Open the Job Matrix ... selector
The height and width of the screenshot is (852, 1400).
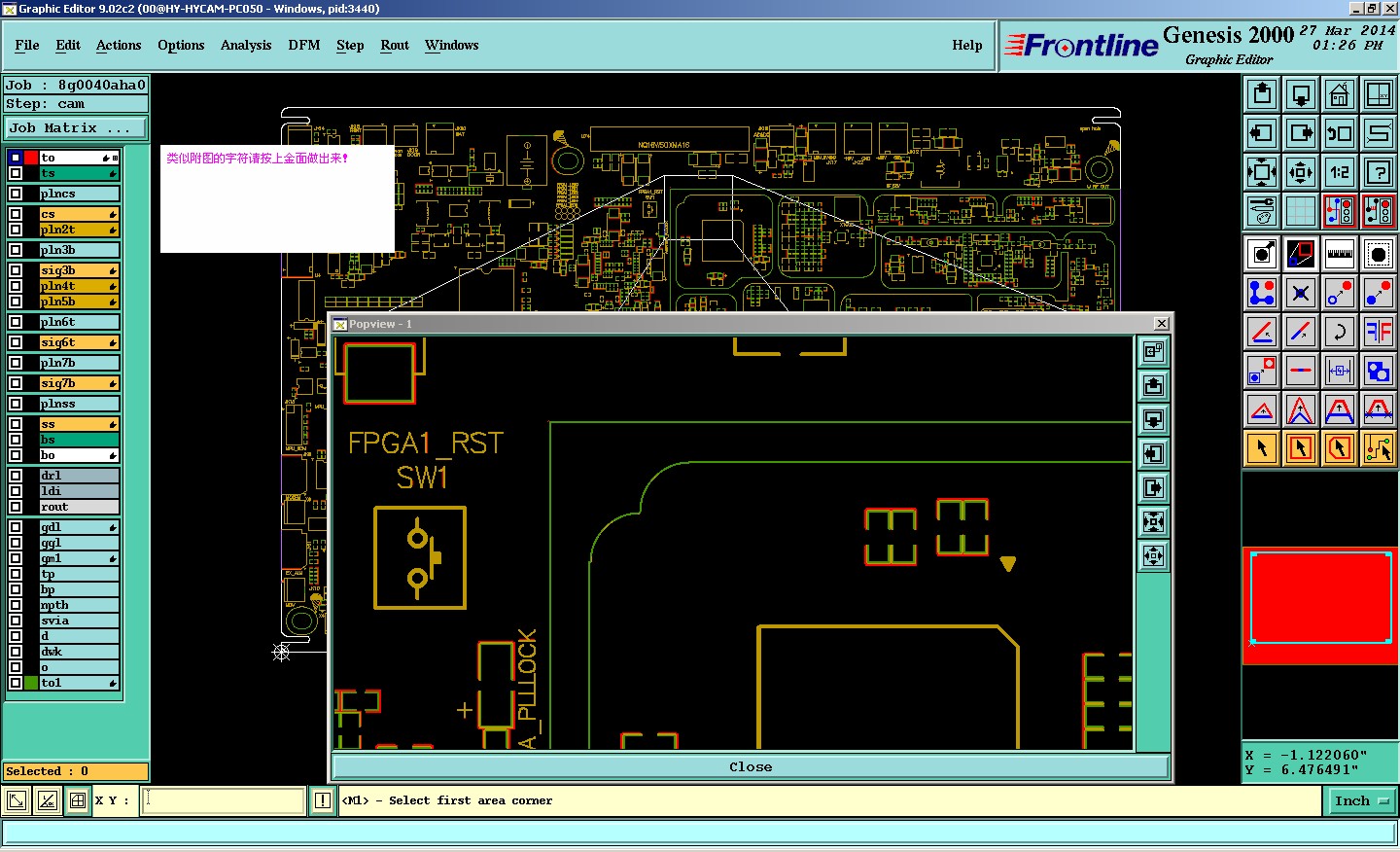[x=75, y=127]
